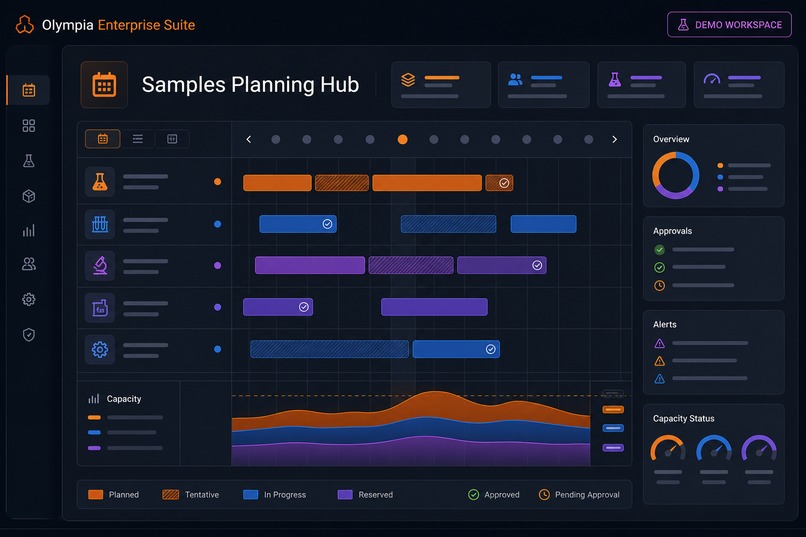Screen dimensions: 806x537
Task: Select the purple microscope row icon
Action: [100, 266]
